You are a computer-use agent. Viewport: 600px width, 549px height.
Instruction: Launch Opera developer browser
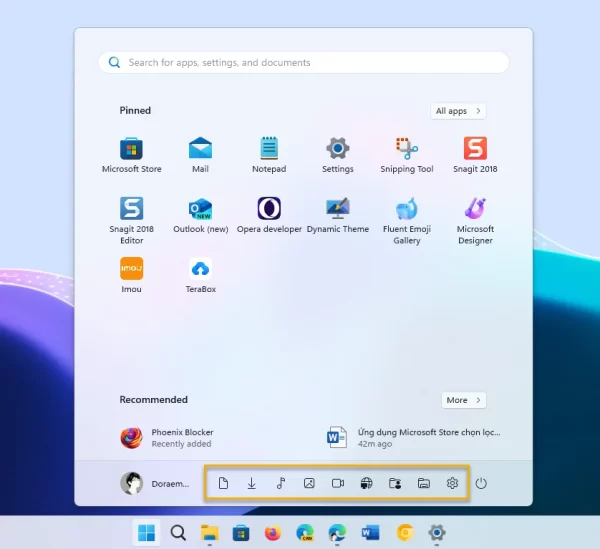(269, 215)
